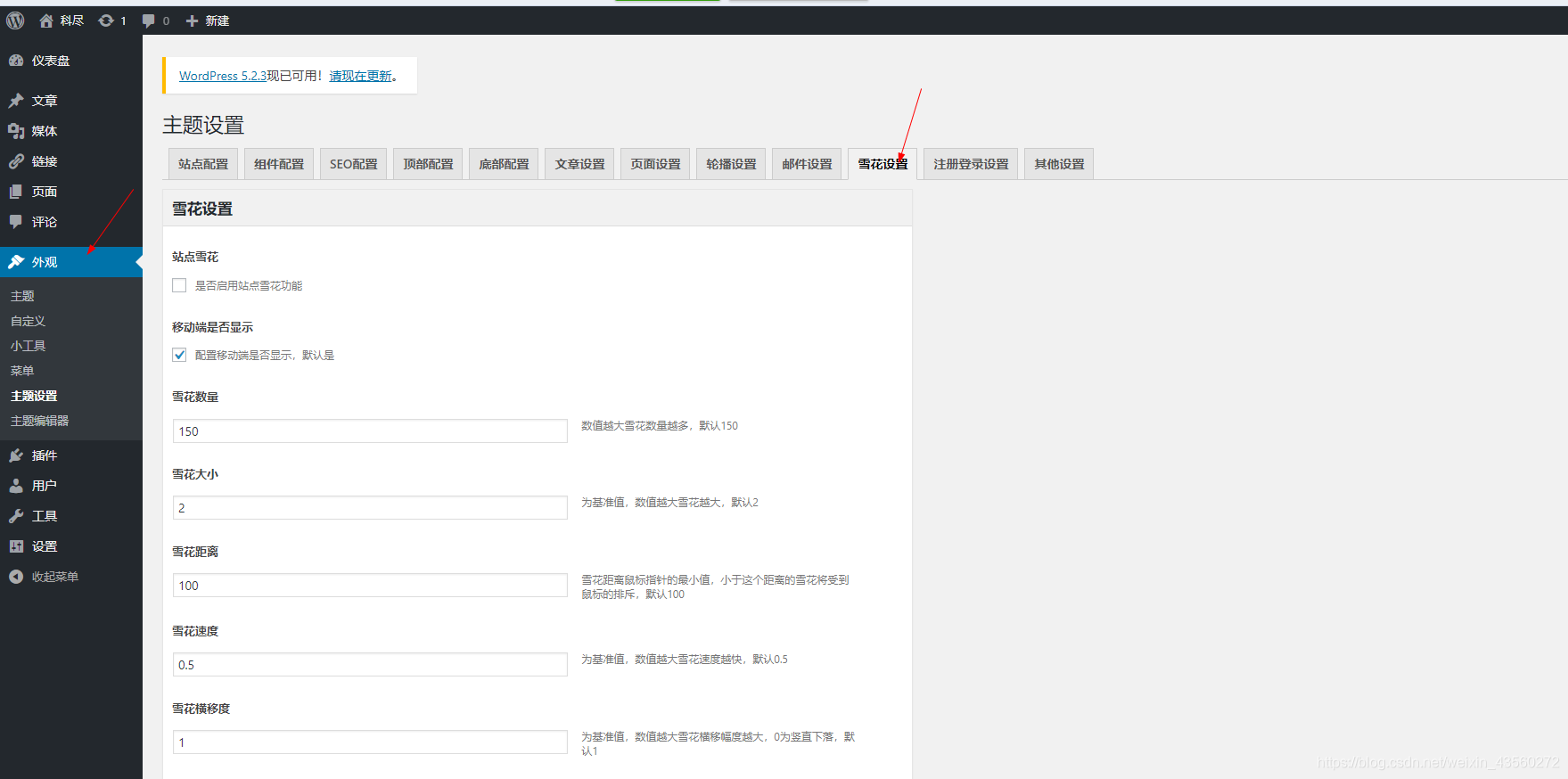
Task: Click the 新建 text in admin bar
Action: tap(218, 20)
